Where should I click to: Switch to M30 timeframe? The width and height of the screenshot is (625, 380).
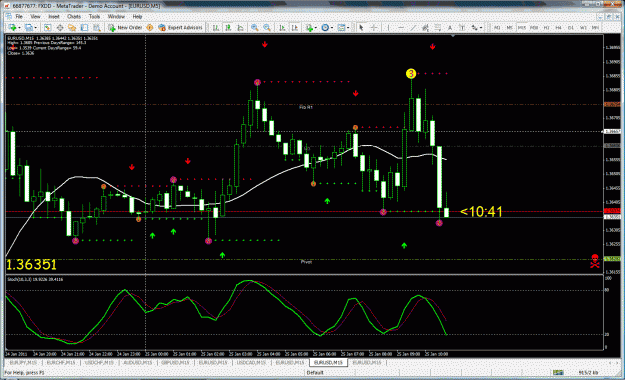534,28
